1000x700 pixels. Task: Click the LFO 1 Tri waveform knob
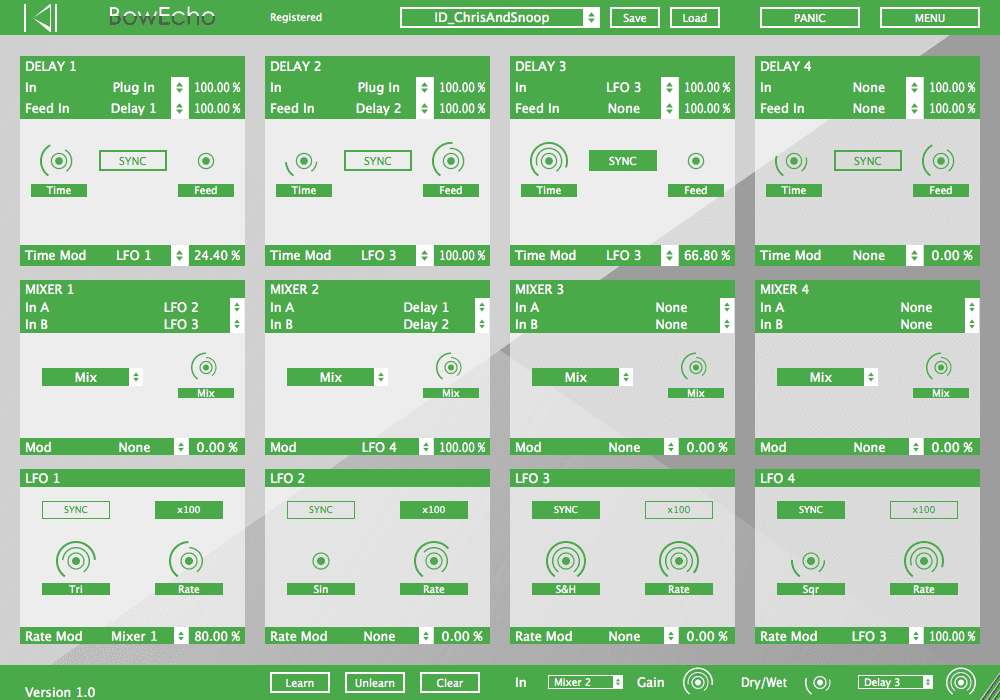click(76, 559)
